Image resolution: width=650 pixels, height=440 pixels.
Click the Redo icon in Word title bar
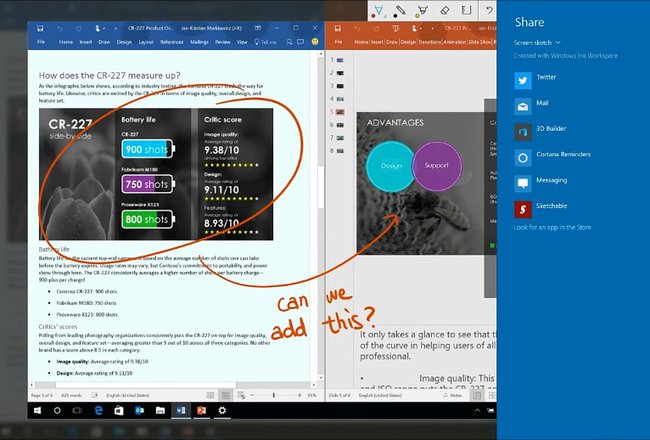(79, 28)
